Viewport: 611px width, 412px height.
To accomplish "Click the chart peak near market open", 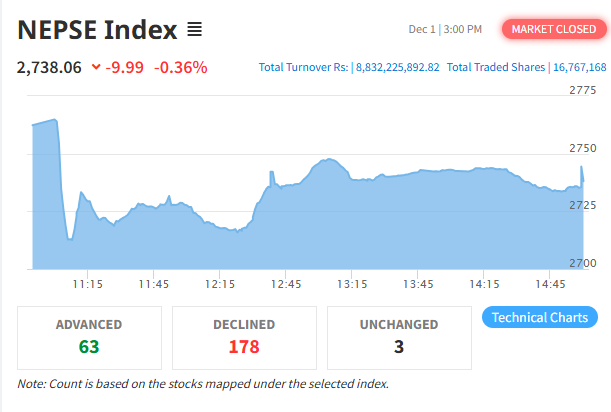I will click(x=55, y=120).
